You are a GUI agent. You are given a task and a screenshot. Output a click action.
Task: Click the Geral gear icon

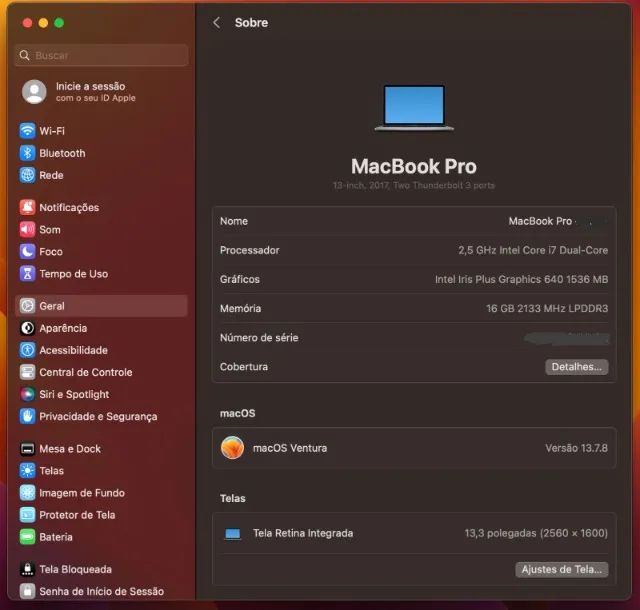(27, 306)
